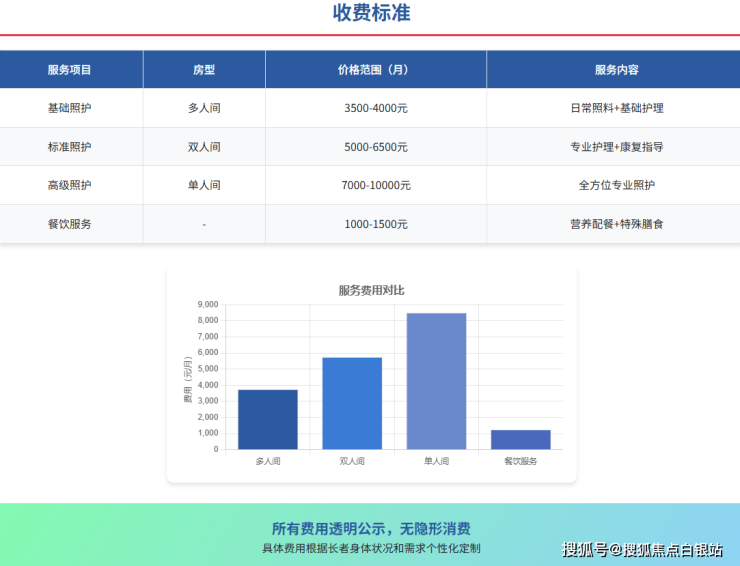Select the 房型 column header
This screenshot has height=566, width=740.
(x=204, y=70)
